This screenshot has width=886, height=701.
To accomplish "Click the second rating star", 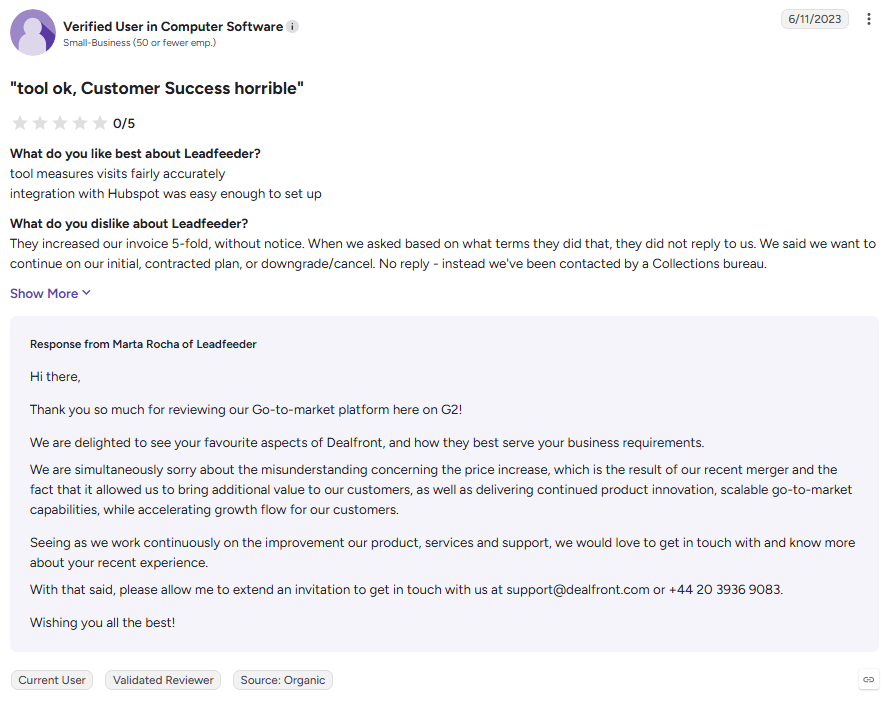I will (40, 123).
